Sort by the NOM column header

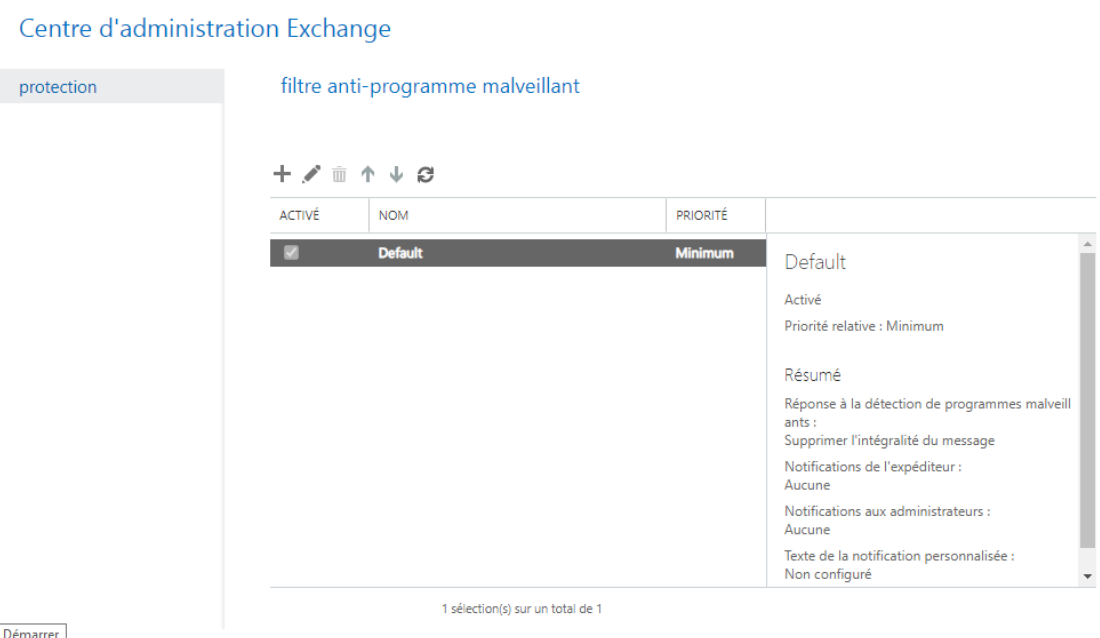coord(518,215)
